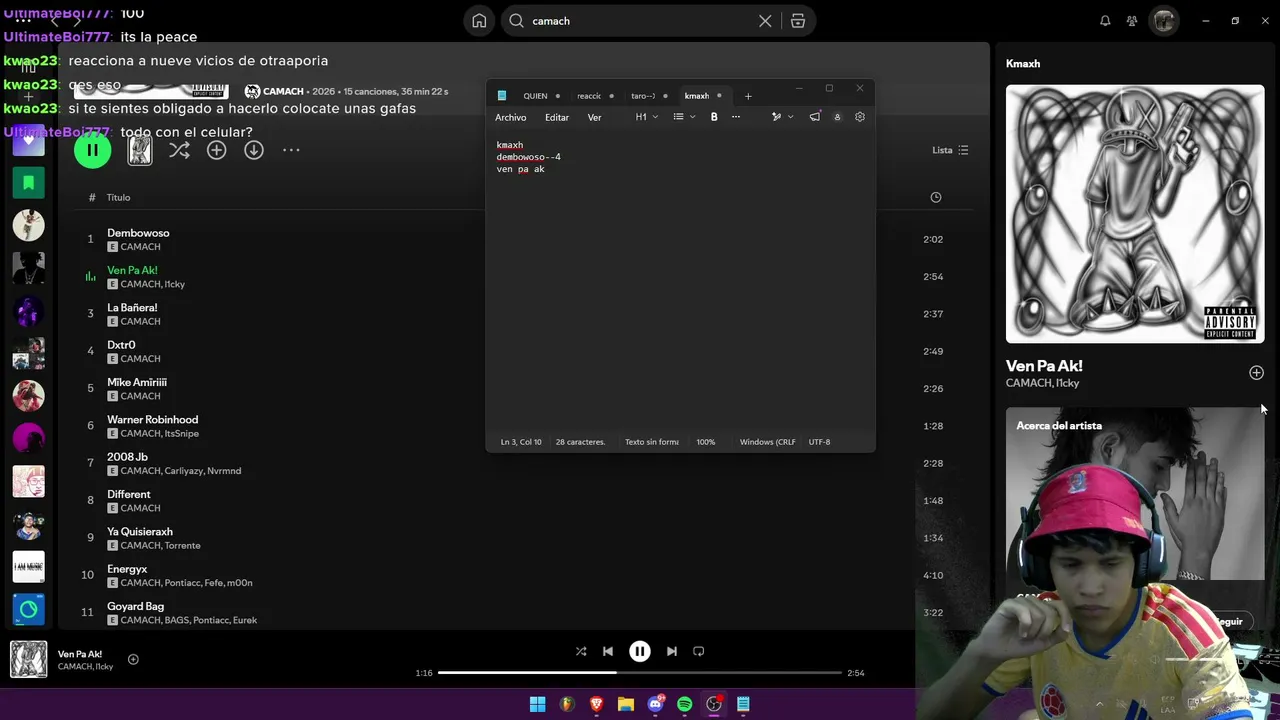Switch to the QUIEN tab in Notepad

click(535, 96)
